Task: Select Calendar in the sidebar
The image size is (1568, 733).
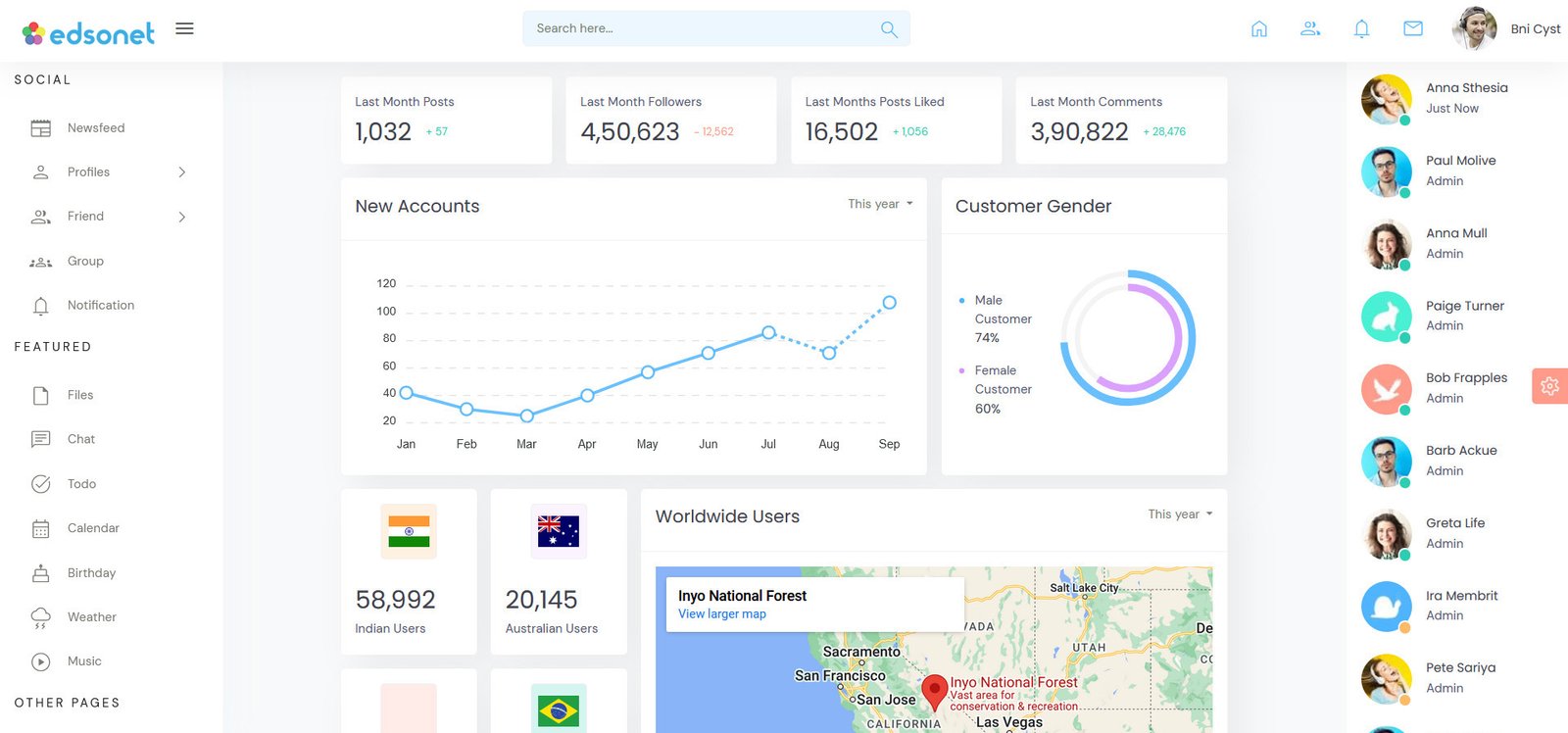Action: 93,528
